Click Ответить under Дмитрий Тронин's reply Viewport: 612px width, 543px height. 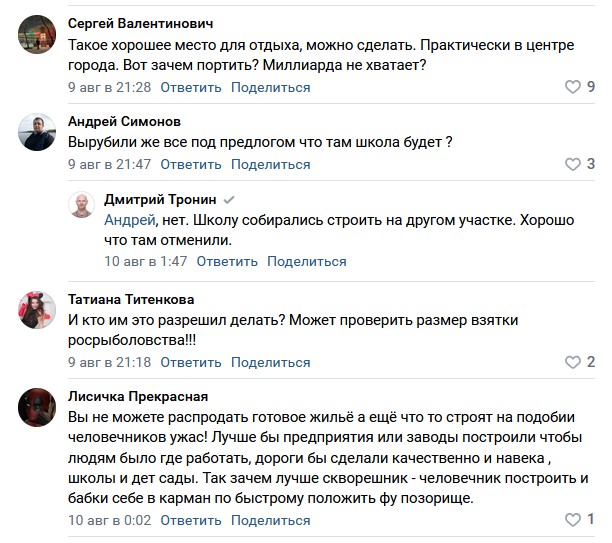point(227,261)
